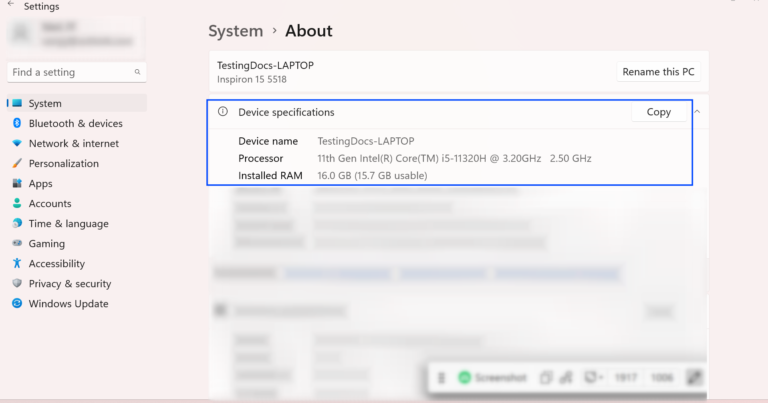Open Accessibility settings
The height and width of the screenshot is (403, 768).
tap(77, 264)
